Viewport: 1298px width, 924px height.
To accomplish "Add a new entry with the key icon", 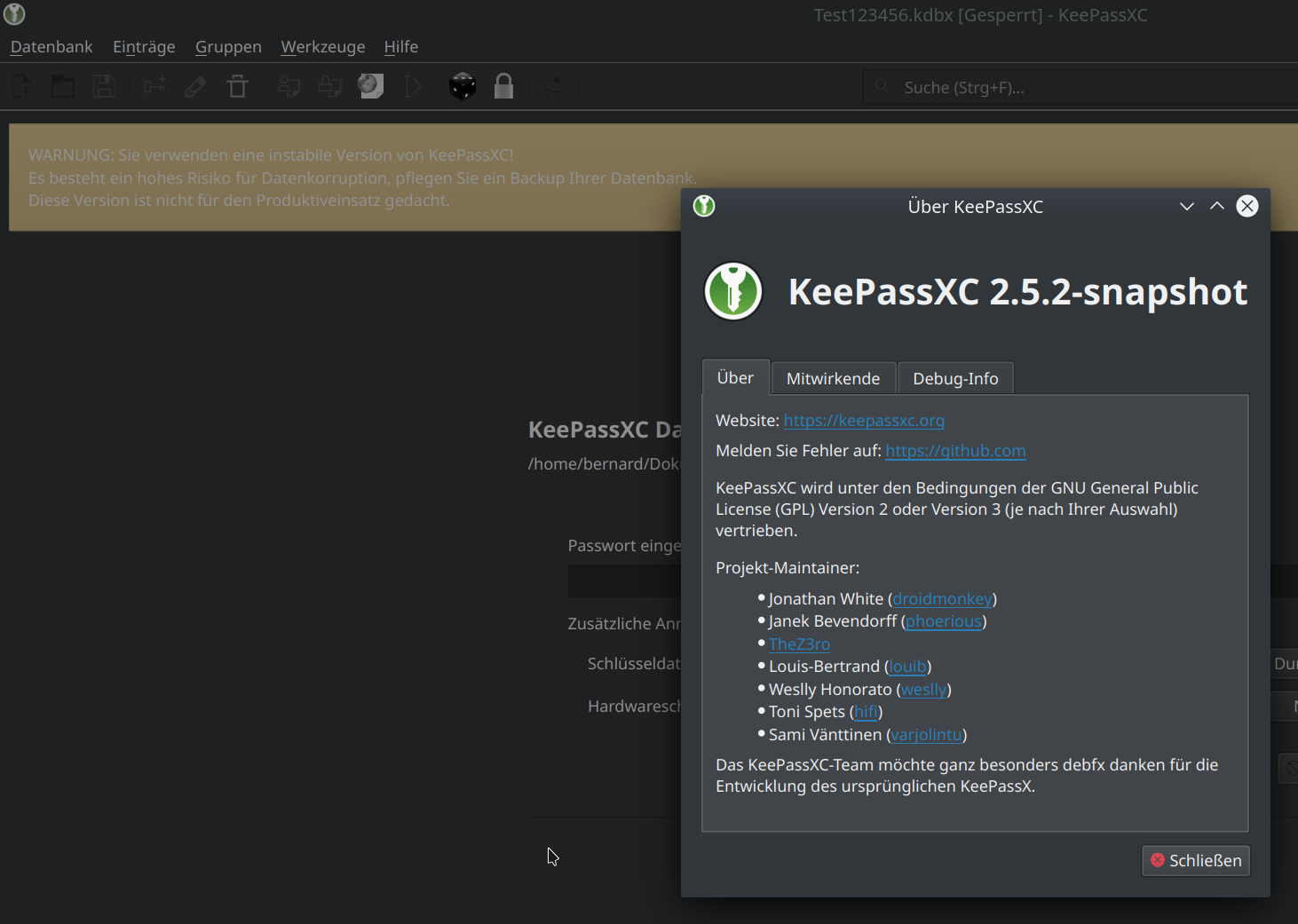I will tap(154, 86).
